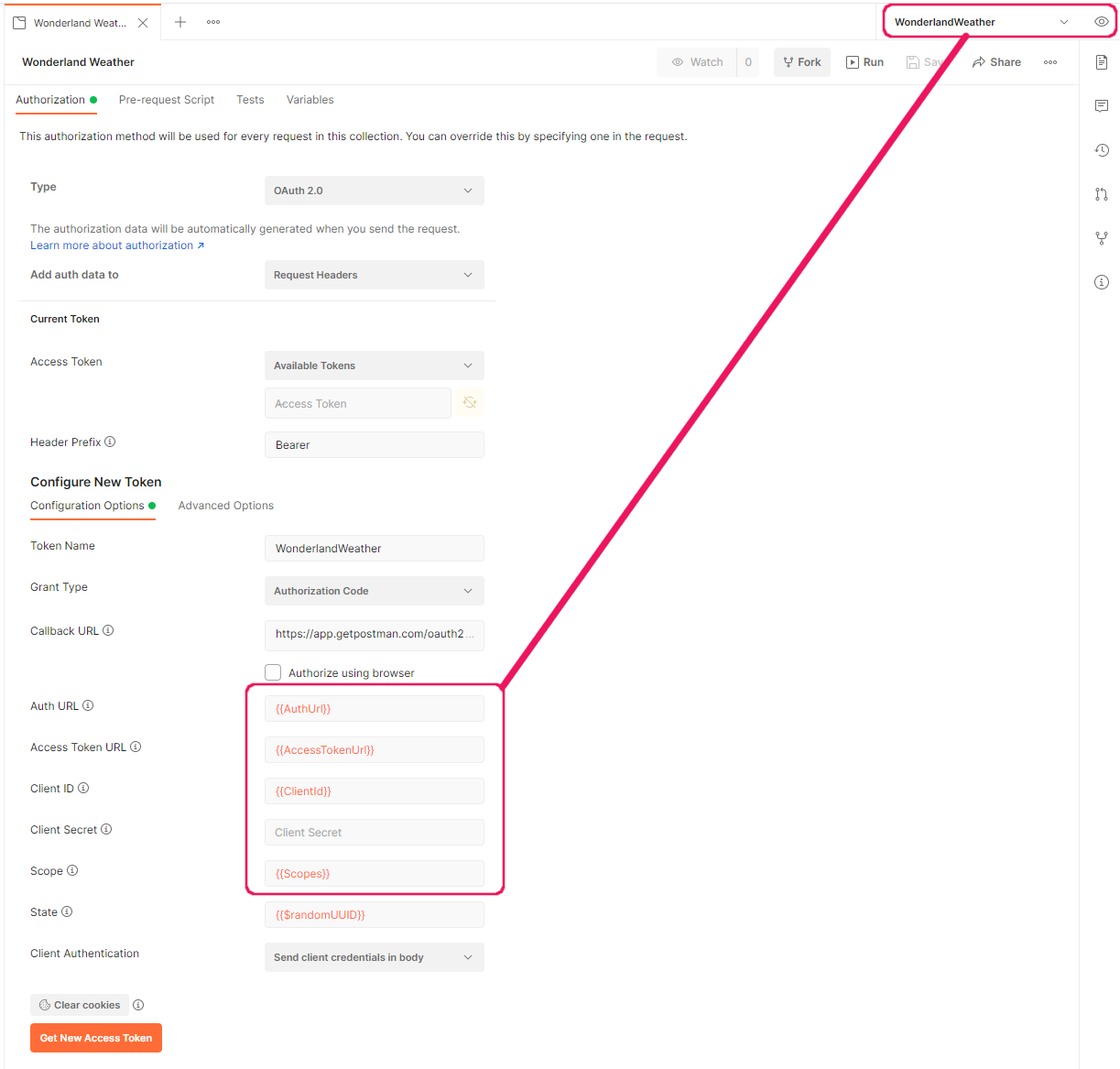
Task: Open a new request tab with the plus icon
Action: coord(179,21)
